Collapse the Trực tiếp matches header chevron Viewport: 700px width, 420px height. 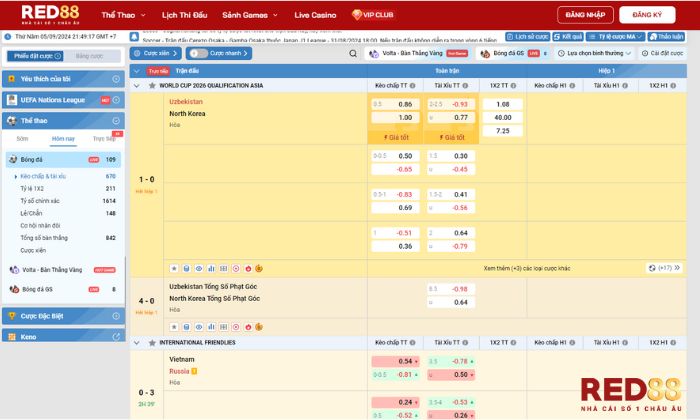point(137,71)
